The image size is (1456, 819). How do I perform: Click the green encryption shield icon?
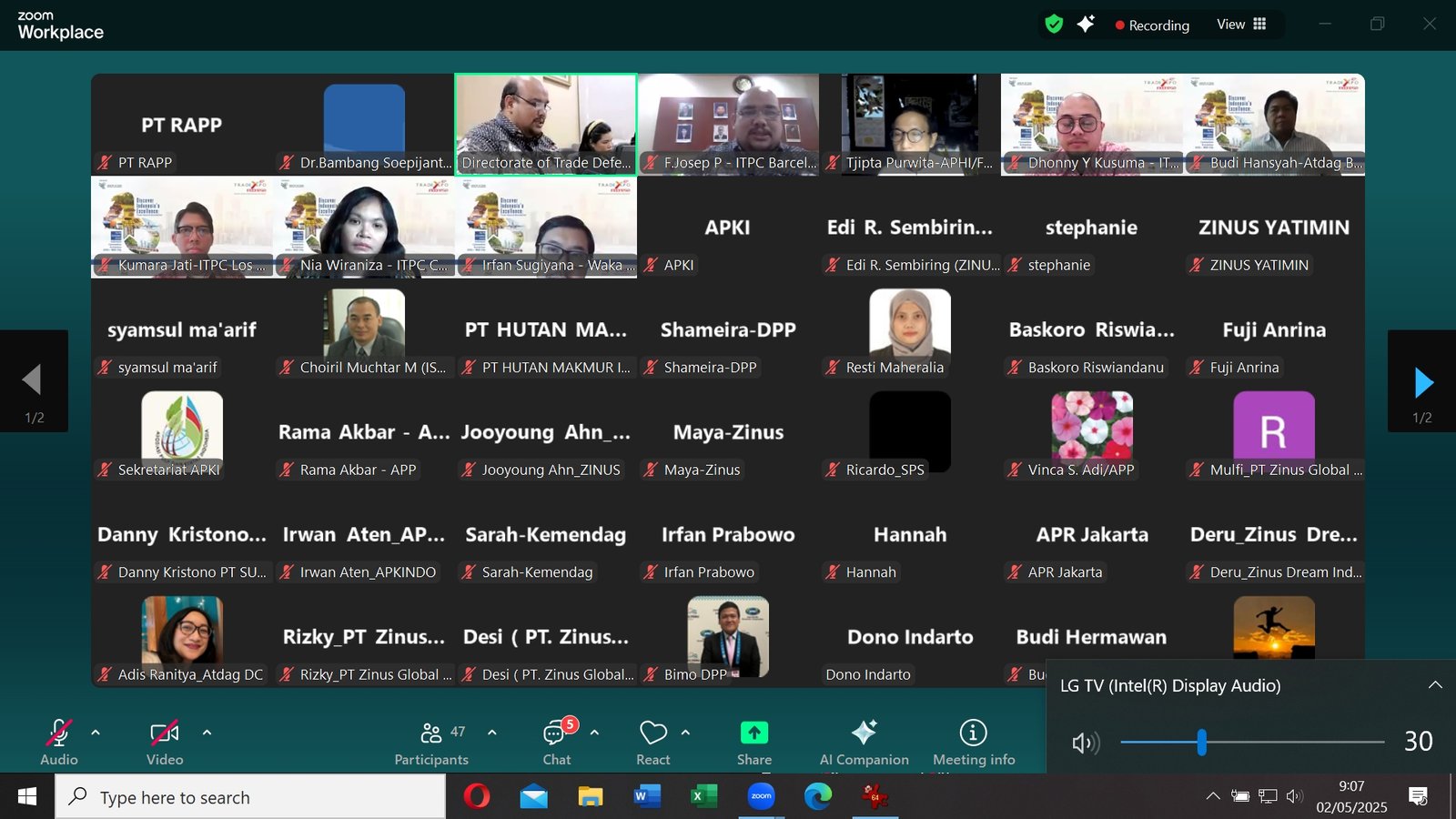click(x=1054, y=25)
